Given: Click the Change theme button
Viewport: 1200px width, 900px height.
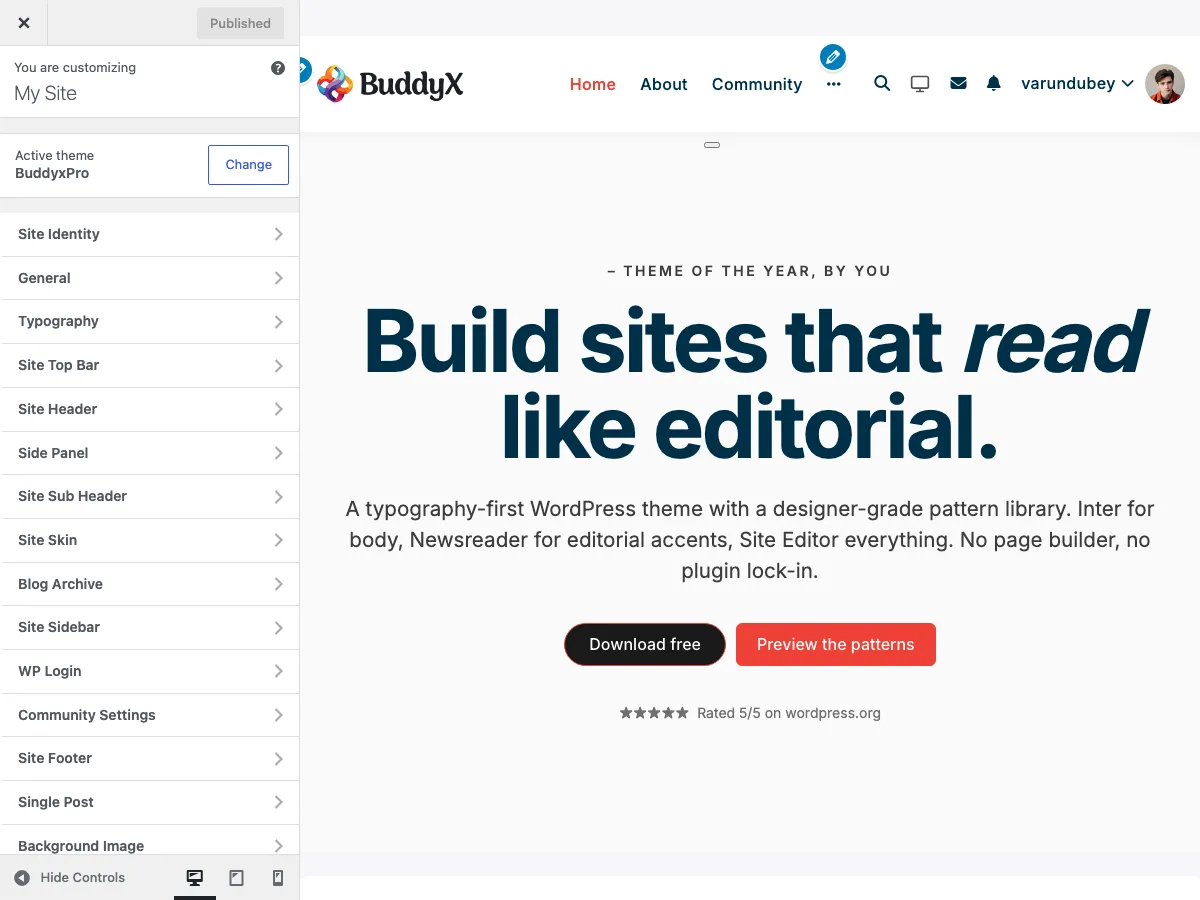Looking at the screenshot, I should point(248,165).
